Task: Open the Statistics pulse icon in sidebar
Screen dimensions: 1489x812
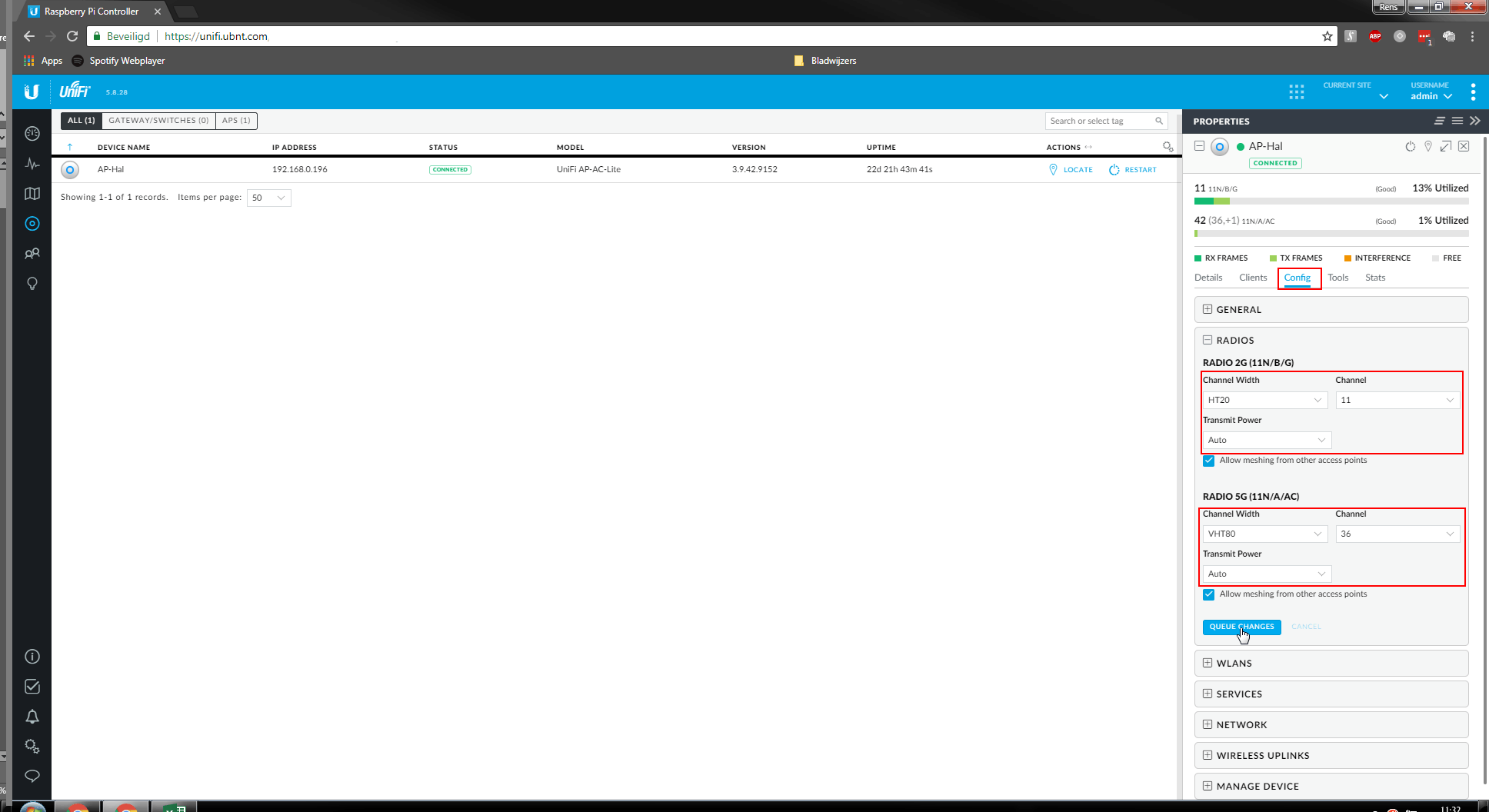Action: click(32, 163)
